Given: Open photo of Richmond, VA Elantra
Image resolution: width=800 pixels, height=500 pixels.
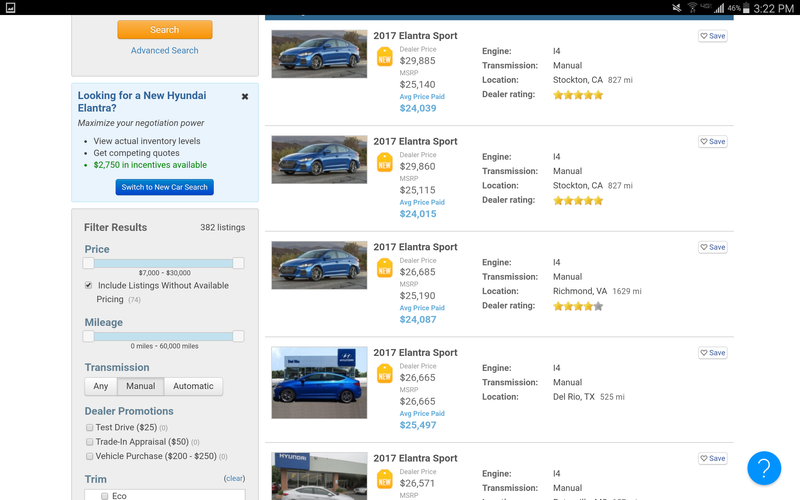Looking at the screenshot, I should 319,265.
